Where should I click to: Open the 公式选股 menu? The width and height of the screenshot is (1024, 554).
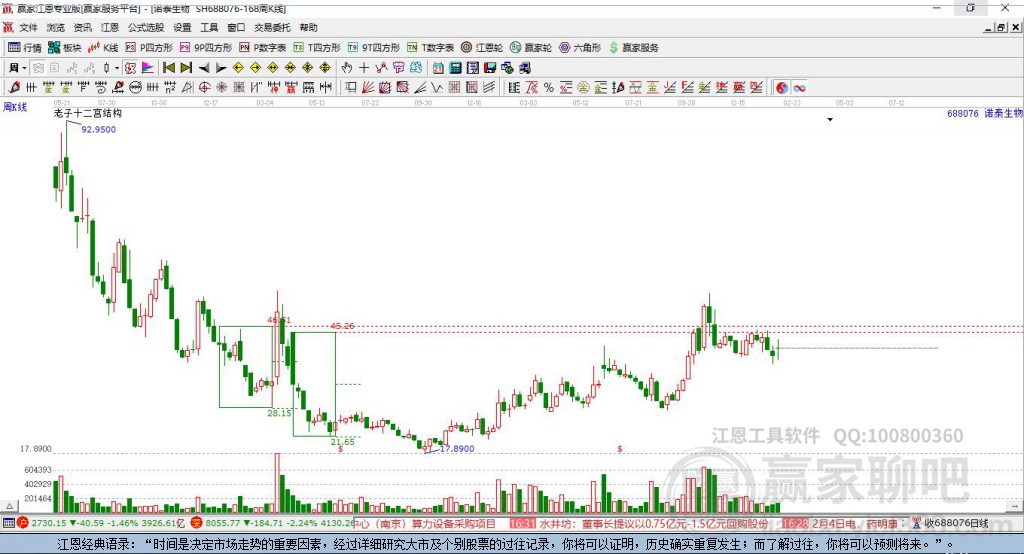[146, 27]
